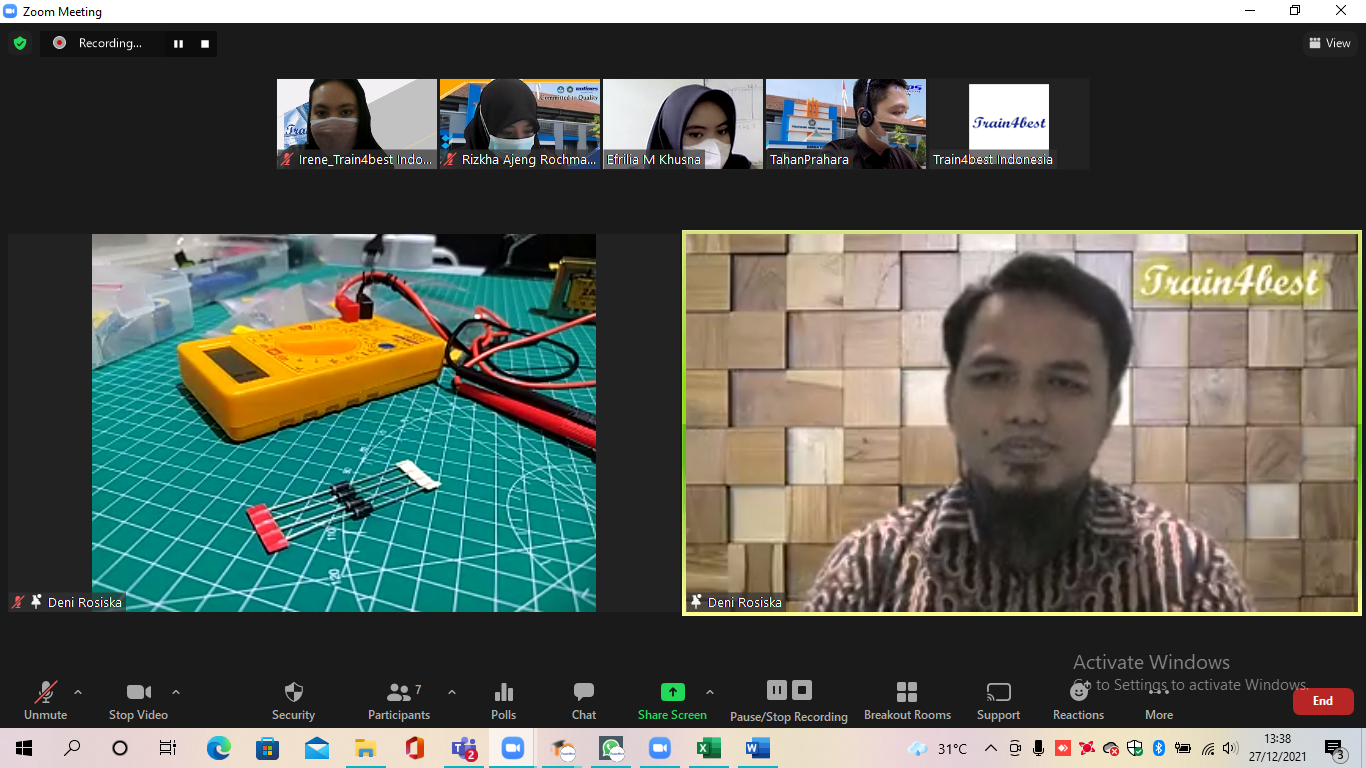
Task: Unmute the microphone
Action: point(45,693)
